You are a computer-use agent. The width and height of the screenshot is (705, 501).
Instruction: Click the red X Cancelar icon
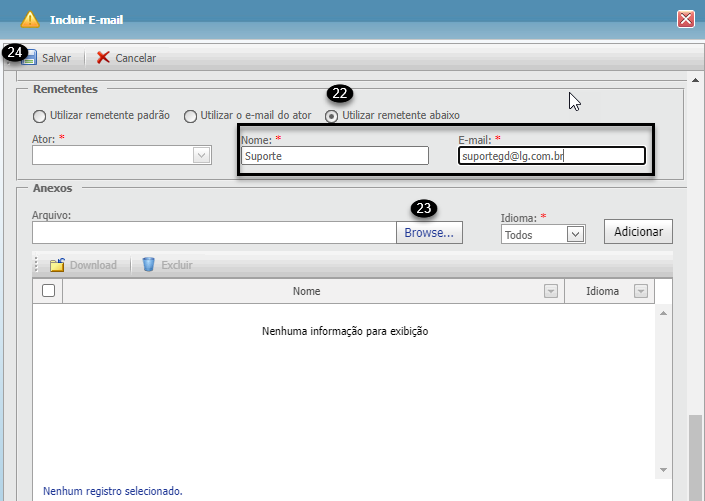[x=103, y=58]
